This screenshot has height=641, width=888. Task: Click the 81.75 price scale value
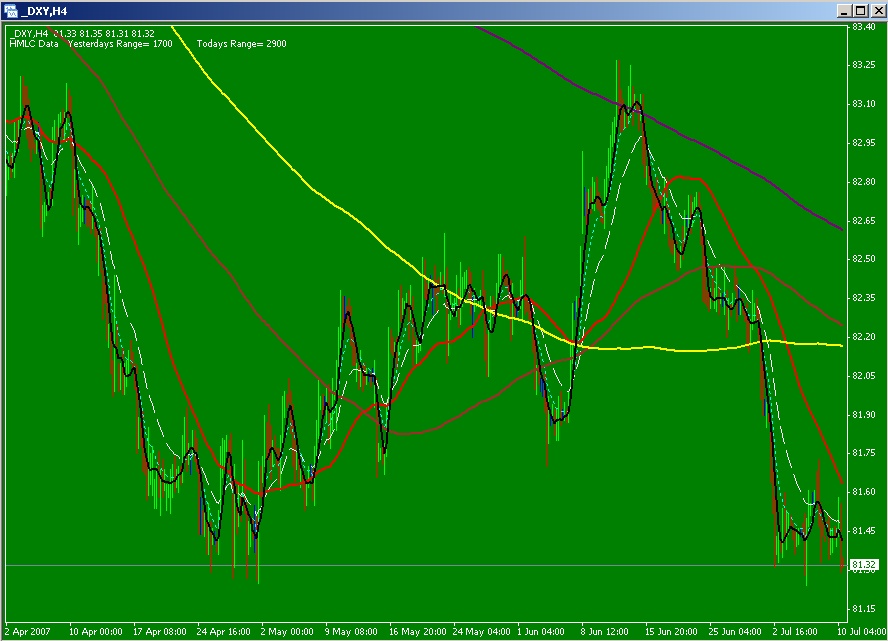point(864,453)
